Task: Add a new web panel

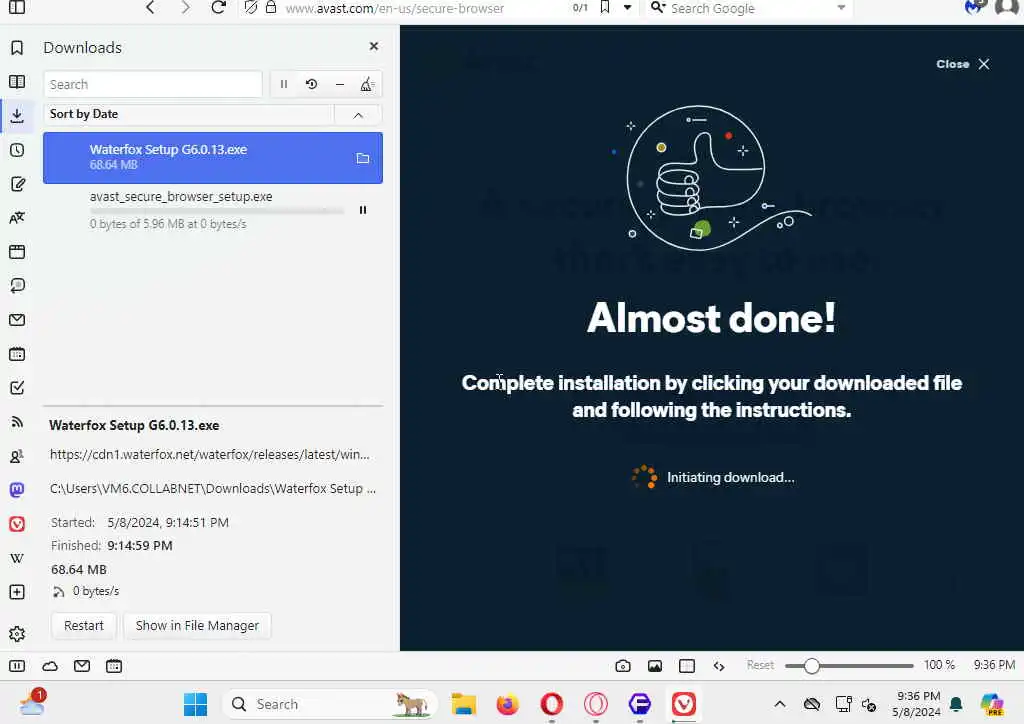Action: pos(17,592)
